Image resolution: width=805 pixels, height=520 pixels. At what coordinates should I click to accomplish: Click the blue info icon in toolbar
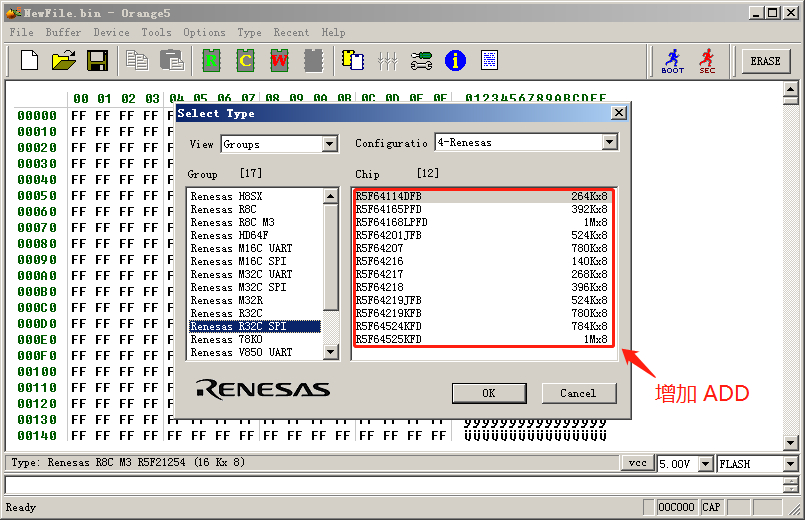pos(455,61)
